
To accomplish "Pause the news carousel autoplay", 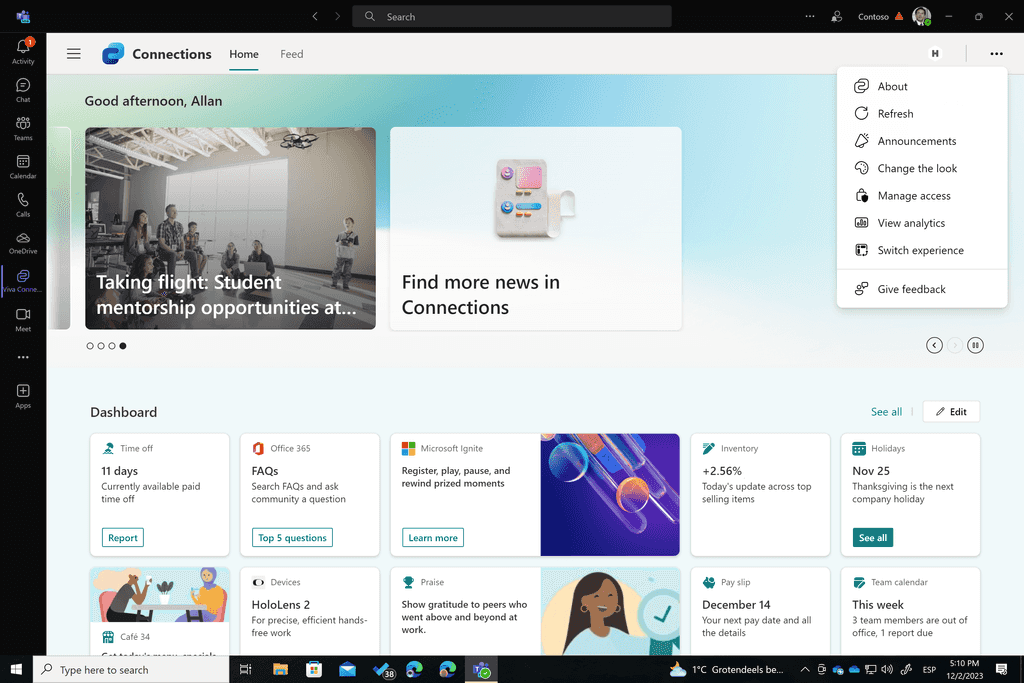I will tap(975, 345).
